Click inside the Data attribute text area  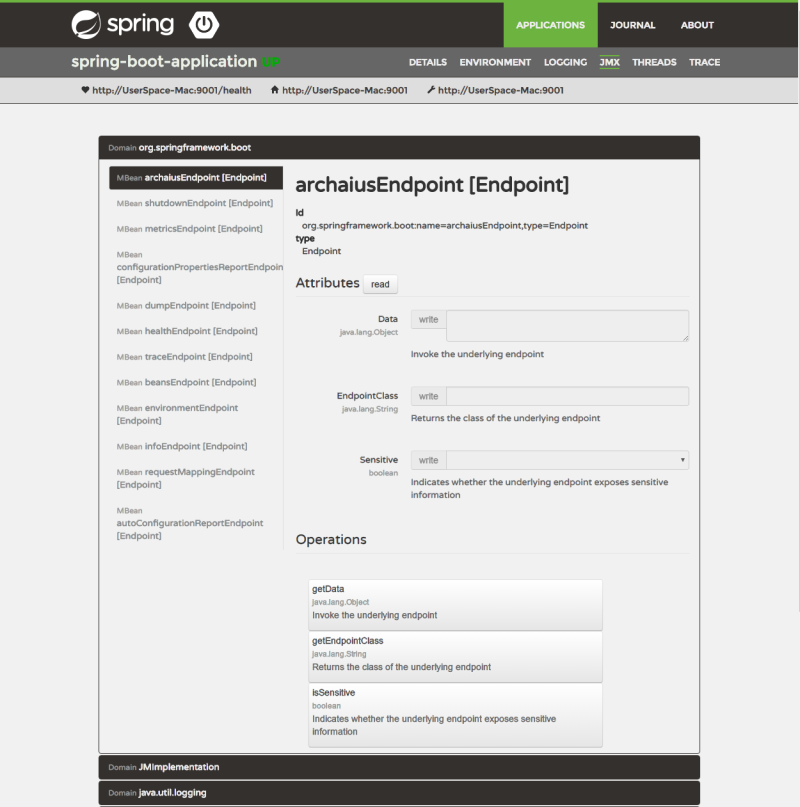click(x=565, y=326)
